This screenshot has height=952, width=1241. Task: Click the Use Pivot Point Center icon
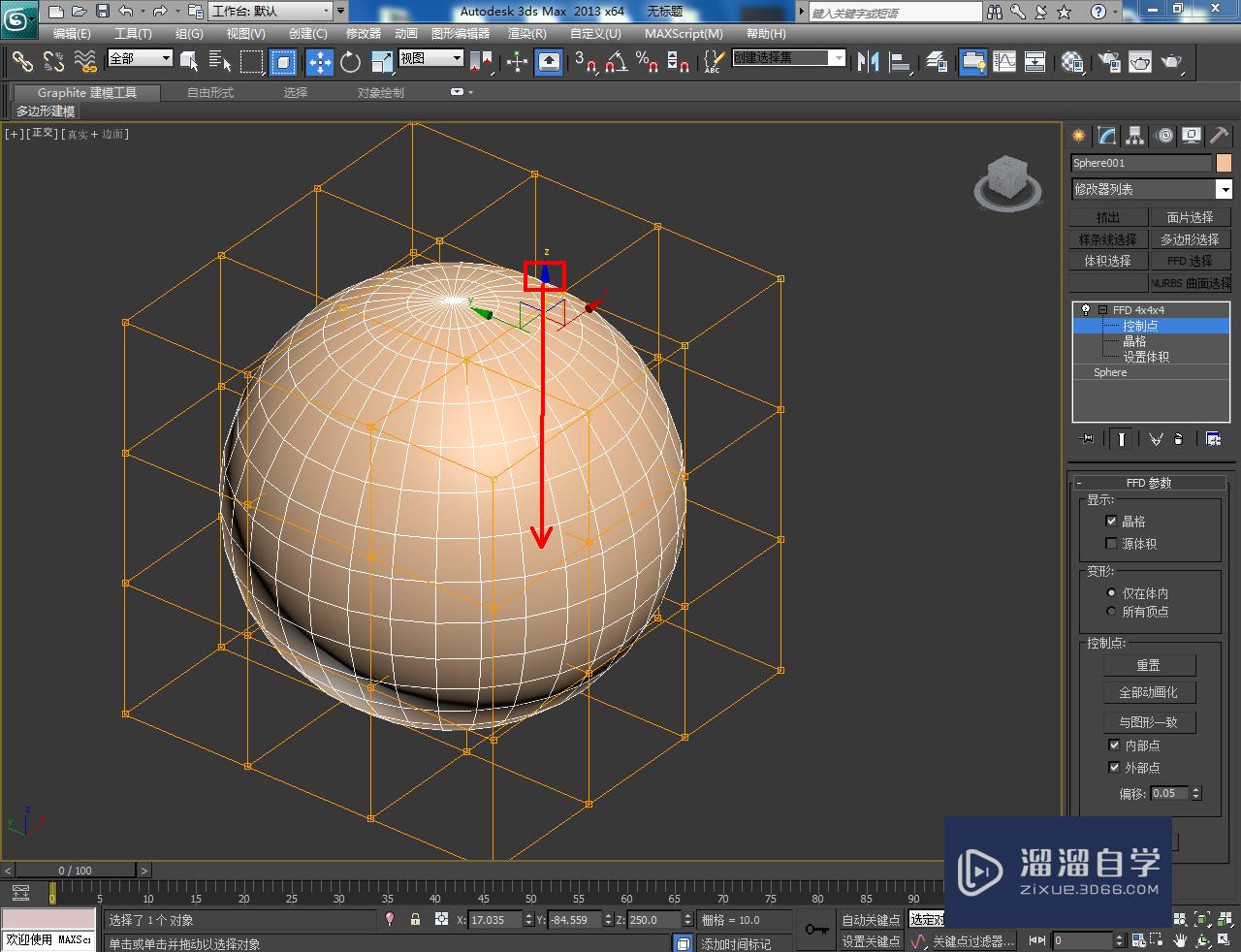(483, 62)
